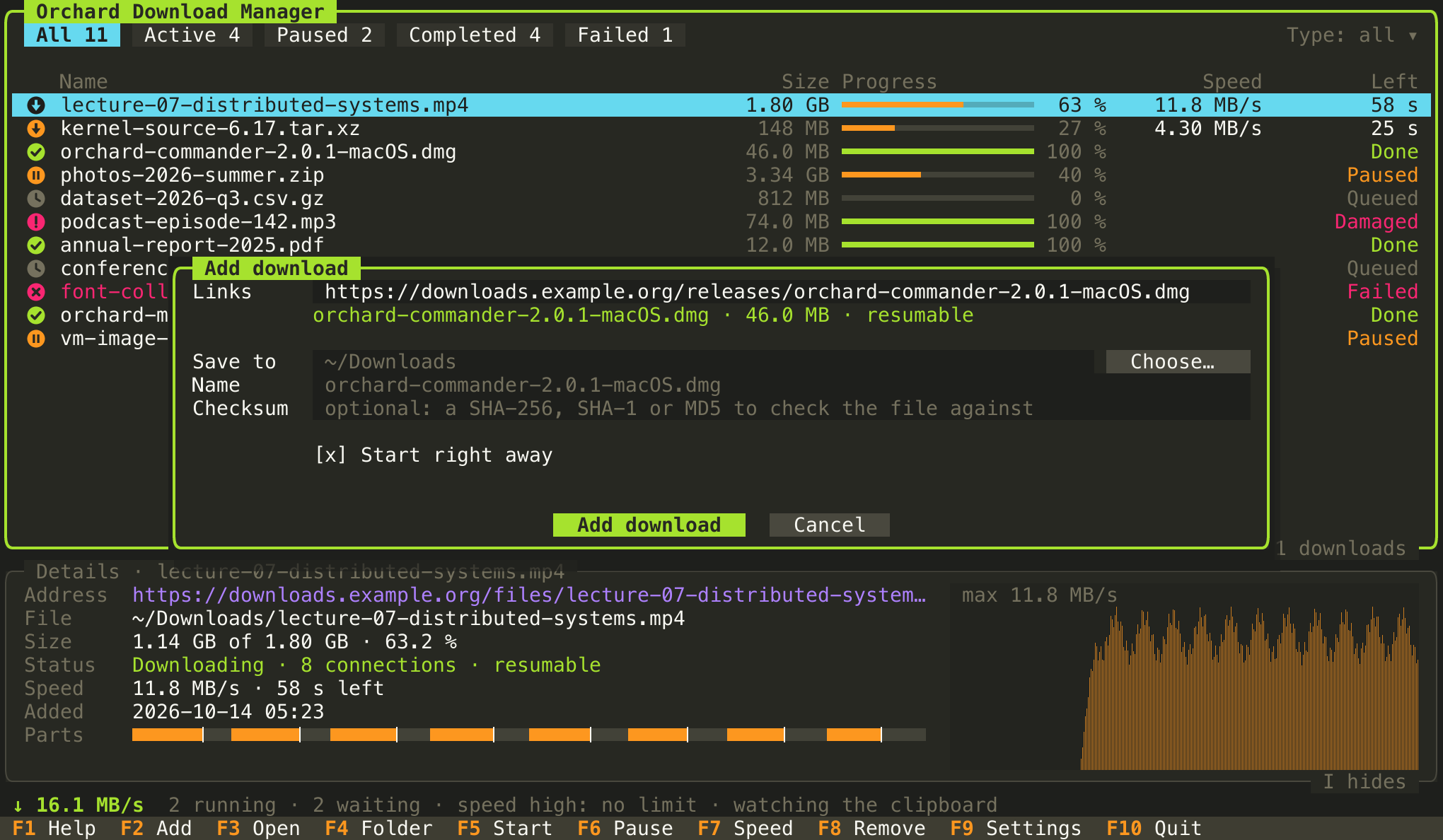The width and height of the screenshot is (1443, 840).
Task: Click the progress bar of photos-2026-summer.zip
Action: (938, 175)
